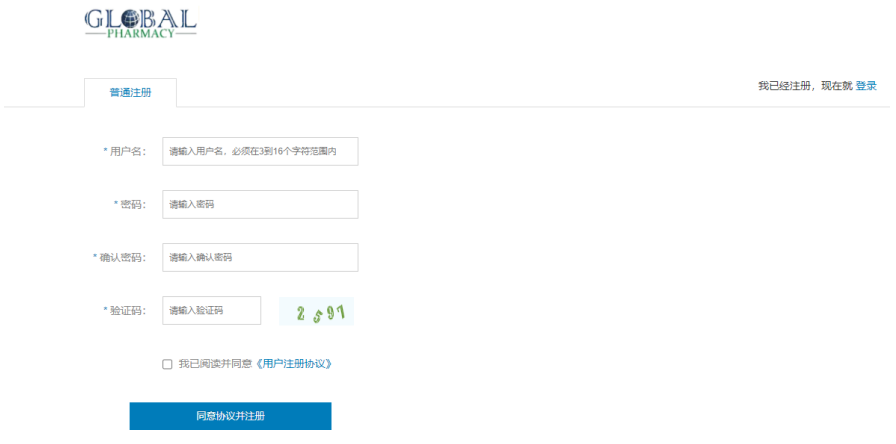Focus the 确认密码 input field
This screenshot has width=896, height=444.
[x=260, y=258]
